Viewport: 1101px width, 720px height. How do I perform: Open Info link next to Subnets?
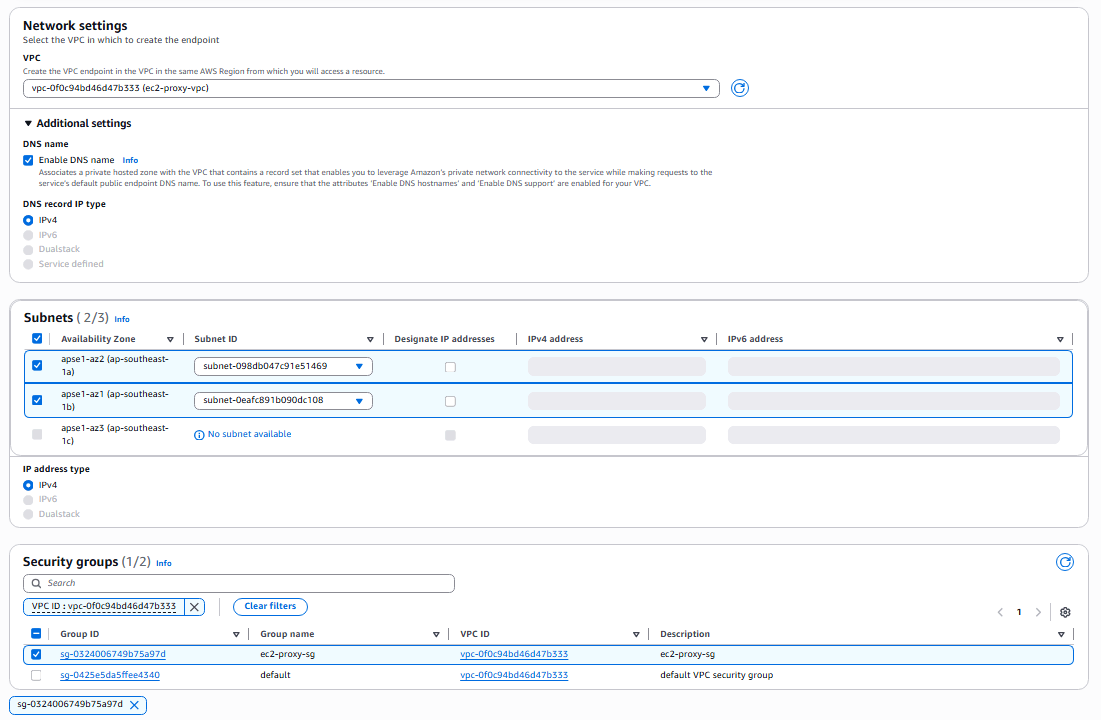(122, 319)
